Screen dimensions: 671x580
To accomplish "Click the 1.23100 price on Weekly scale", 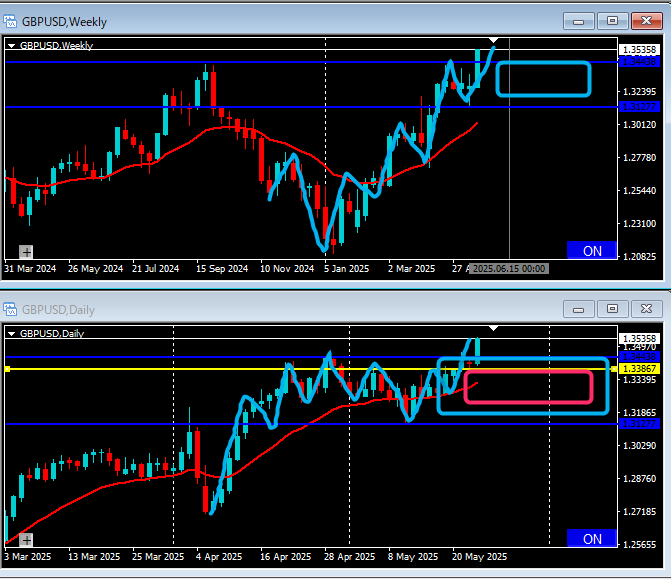I will click(639, 223).
